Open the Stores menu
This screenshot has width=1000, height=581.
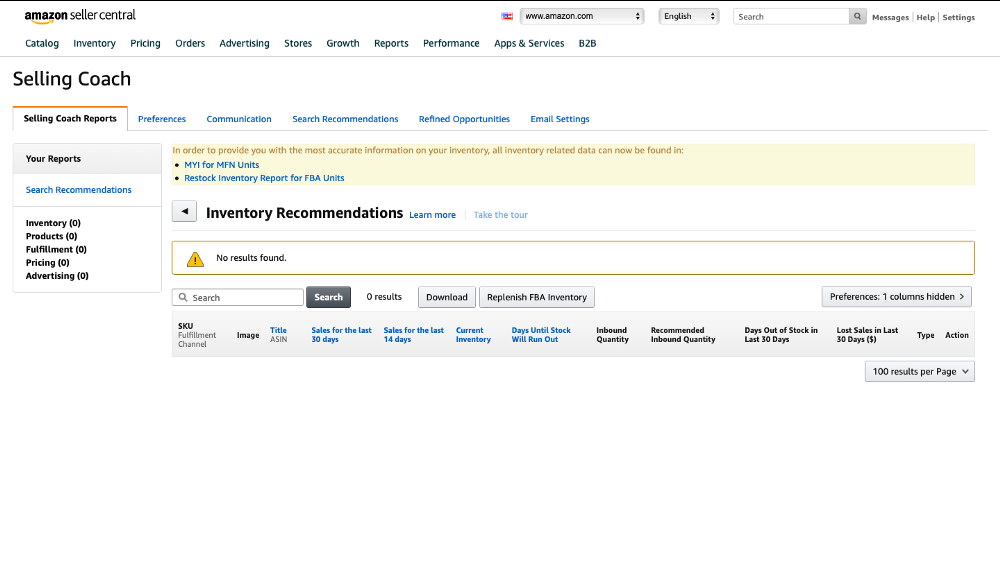(298, 43)
